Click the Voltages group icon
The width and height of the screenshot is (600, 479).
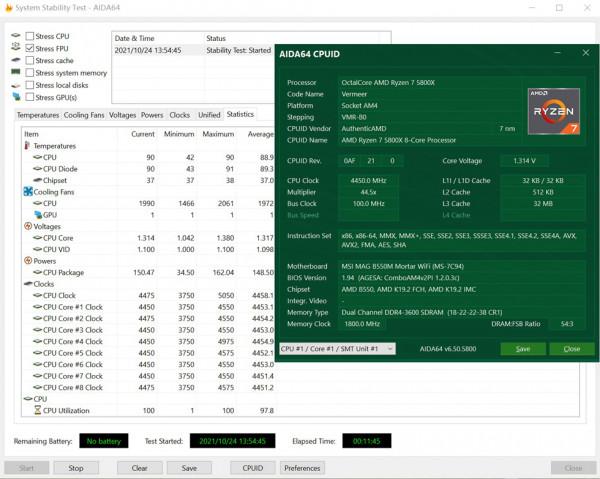click(28, 226)
